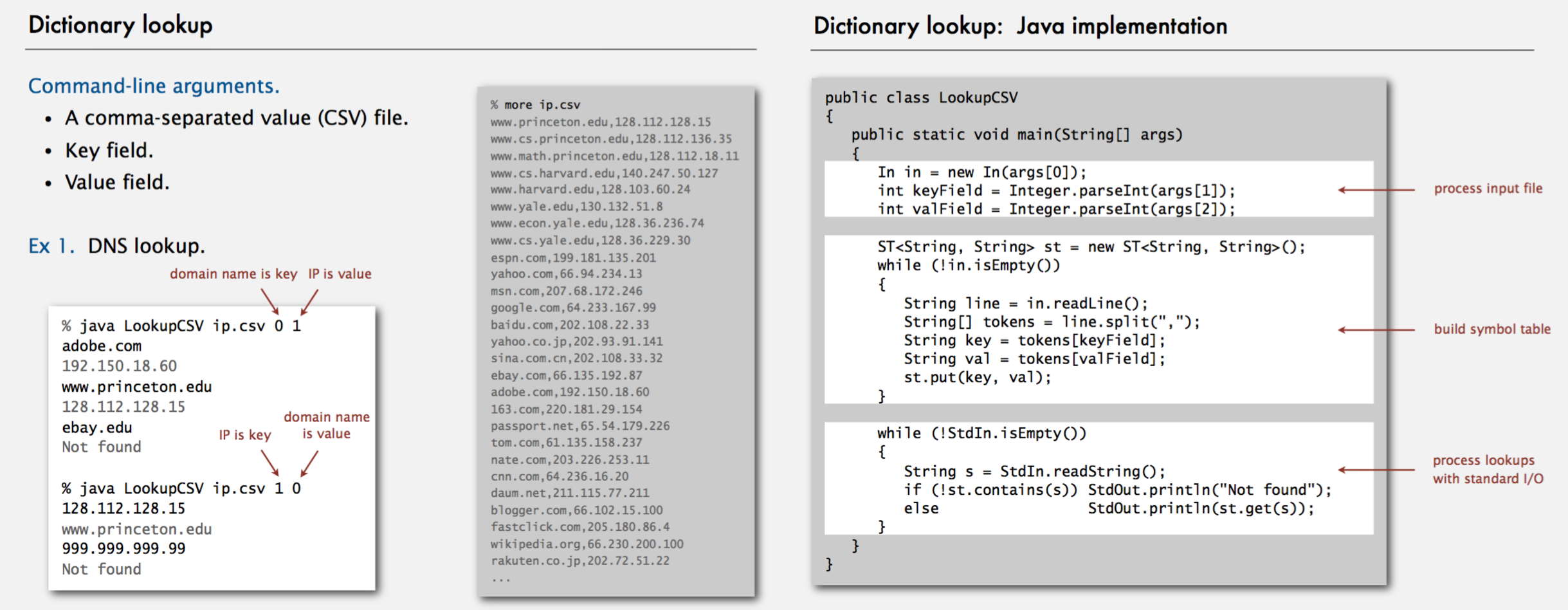Click the 'while (!in.isEmpty())' line

point(969,265)
